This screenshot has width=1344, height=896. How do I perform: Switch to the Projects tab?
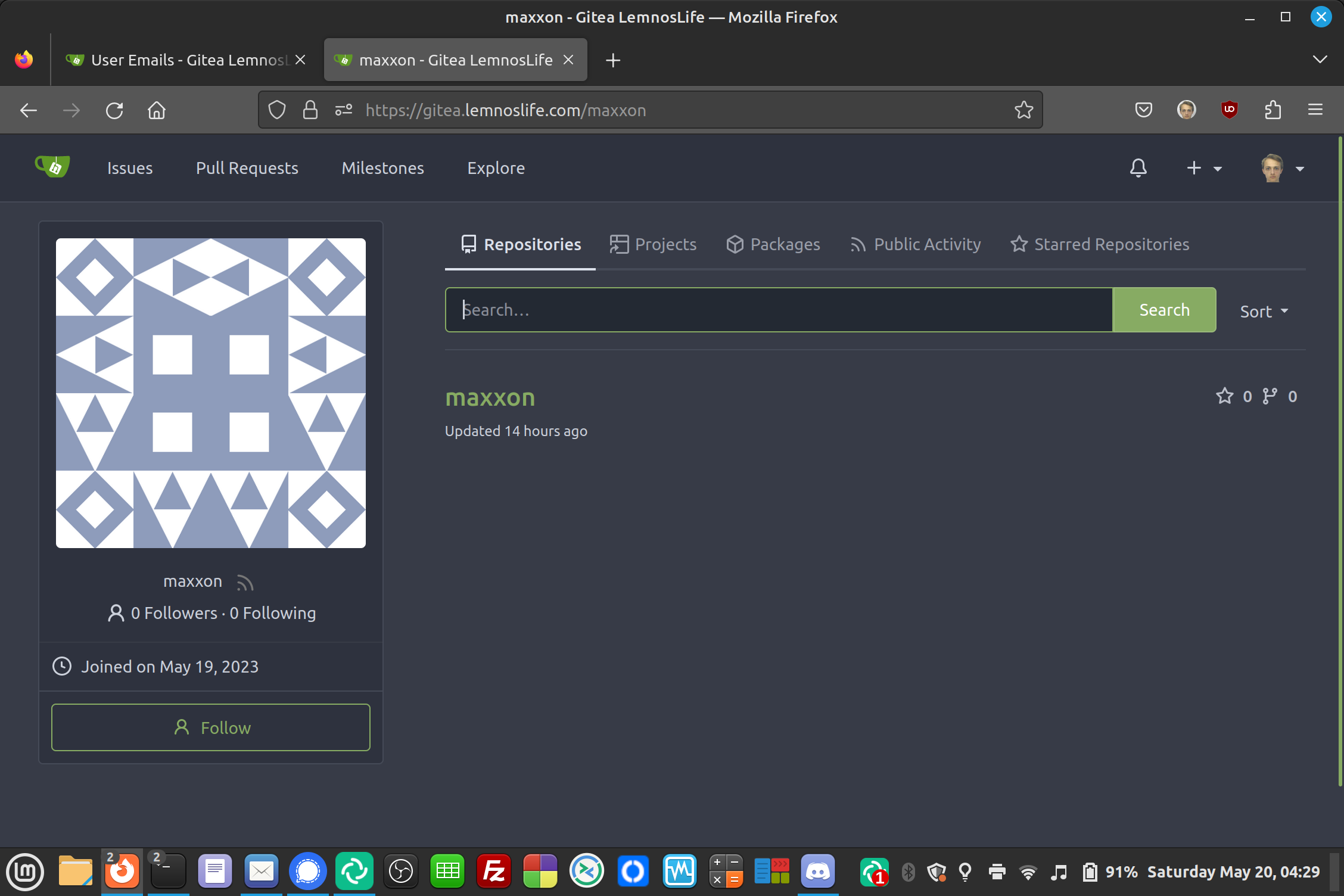[x=653, y=244]
